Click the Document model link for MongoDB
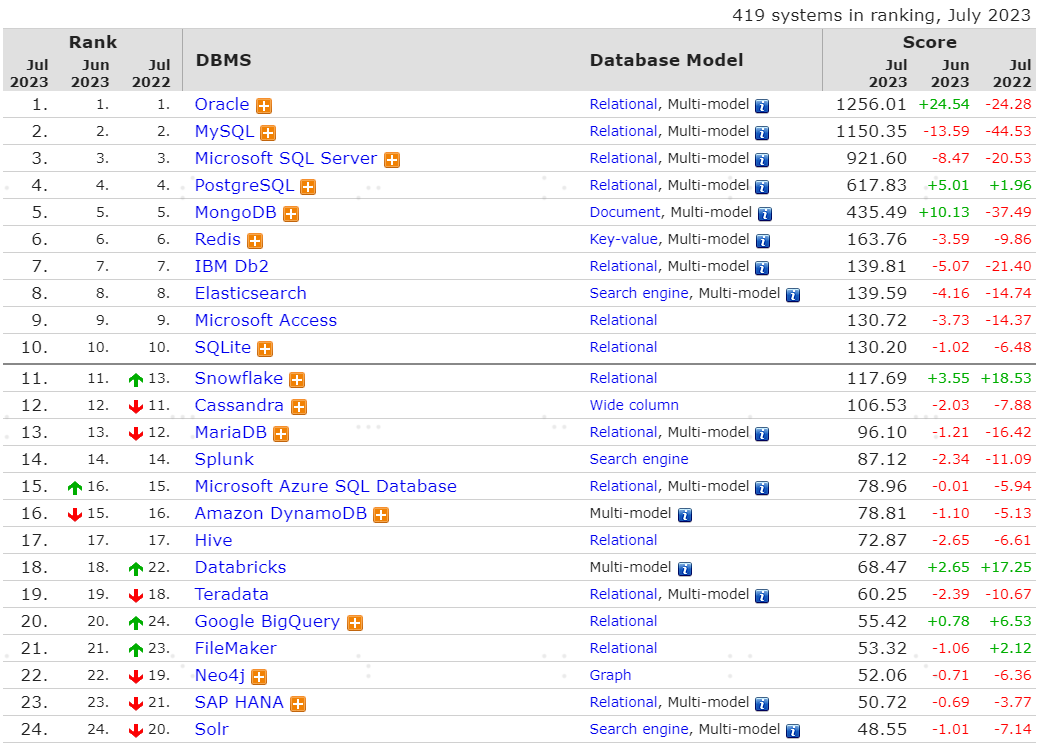Image resolution: width=1037 pixels, height=745 pixels. (624, 212)
